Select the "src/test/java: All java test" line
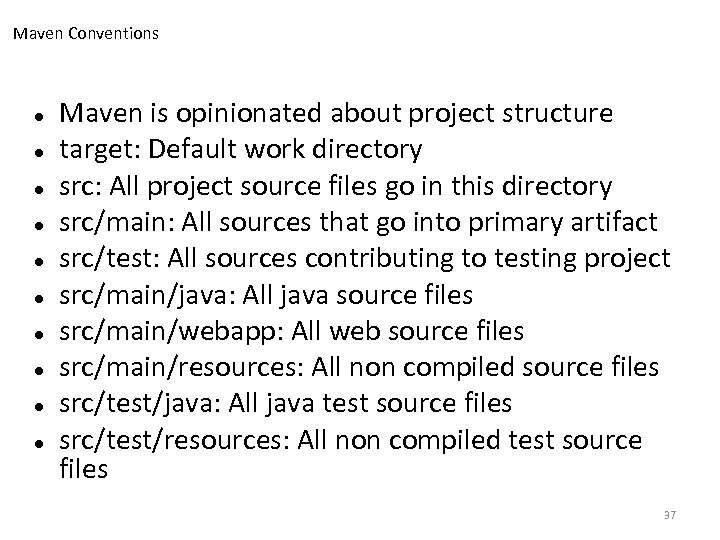 click(286, 403)
